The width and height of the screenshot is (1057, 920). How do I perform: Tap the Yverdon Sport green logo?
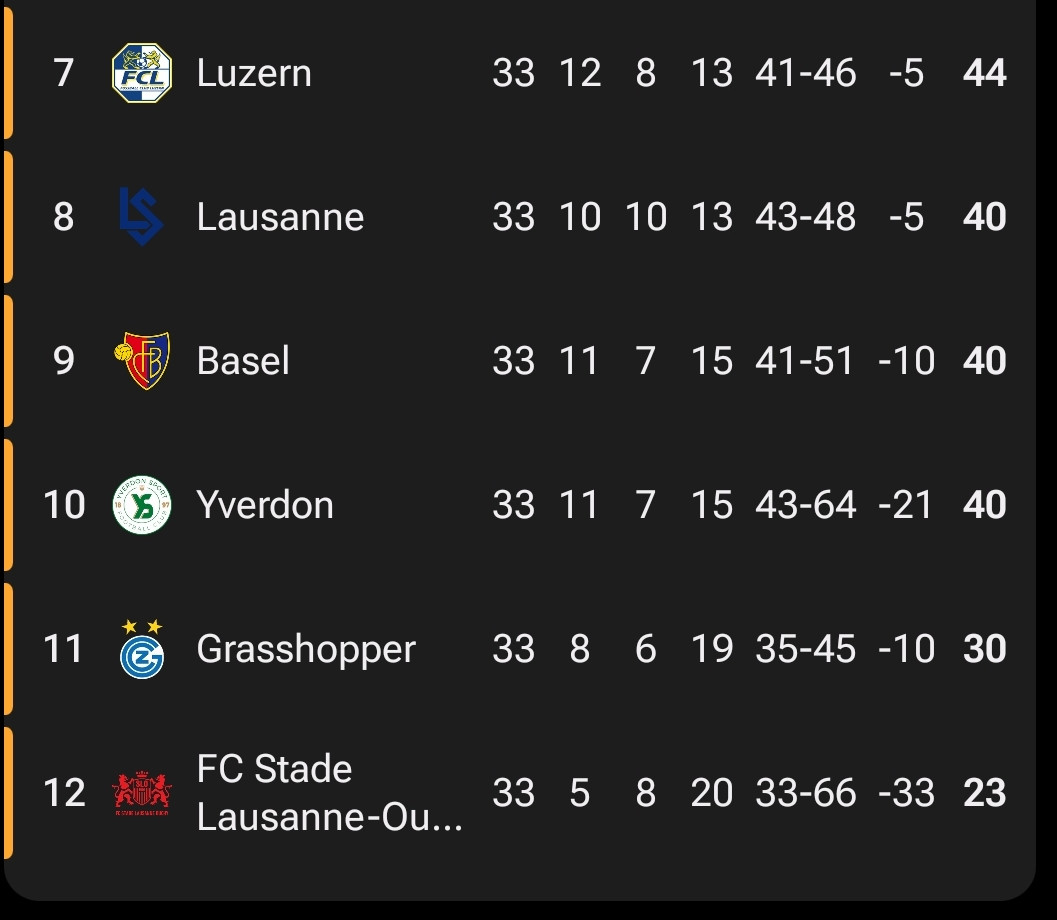(x=141, y=505)
